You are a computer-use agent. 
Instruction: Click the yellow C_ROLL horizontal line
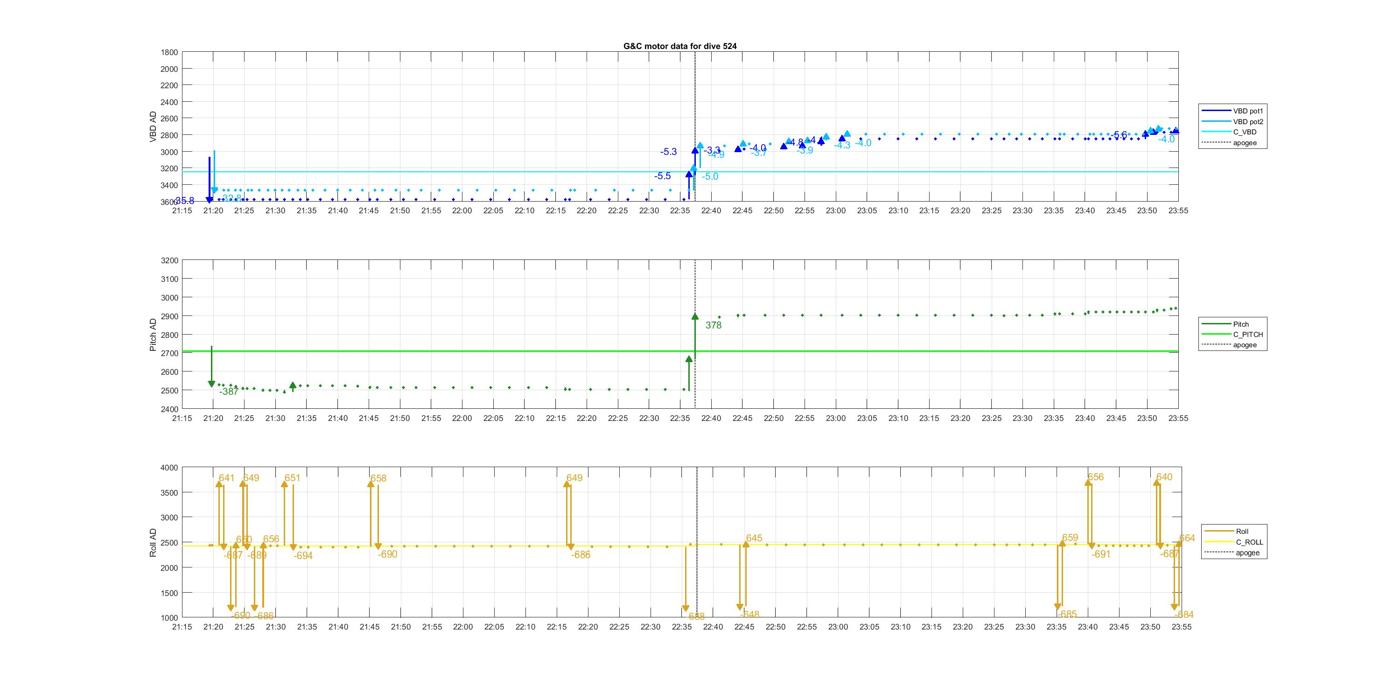click(680, 545)
